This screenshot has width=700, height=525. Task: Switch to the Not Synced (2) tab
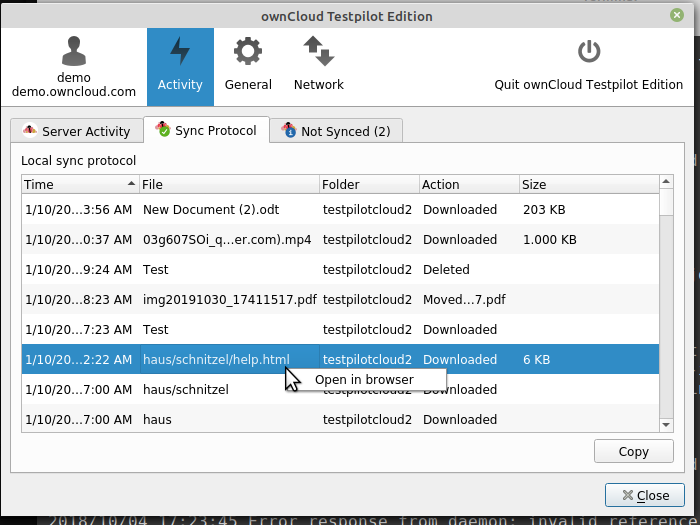(336, 131)
